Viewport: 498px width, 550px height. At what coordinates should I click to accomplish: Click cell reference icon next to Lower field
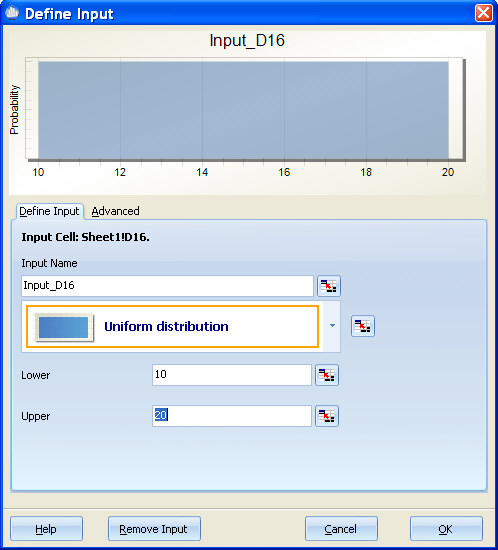pos(327,375)
